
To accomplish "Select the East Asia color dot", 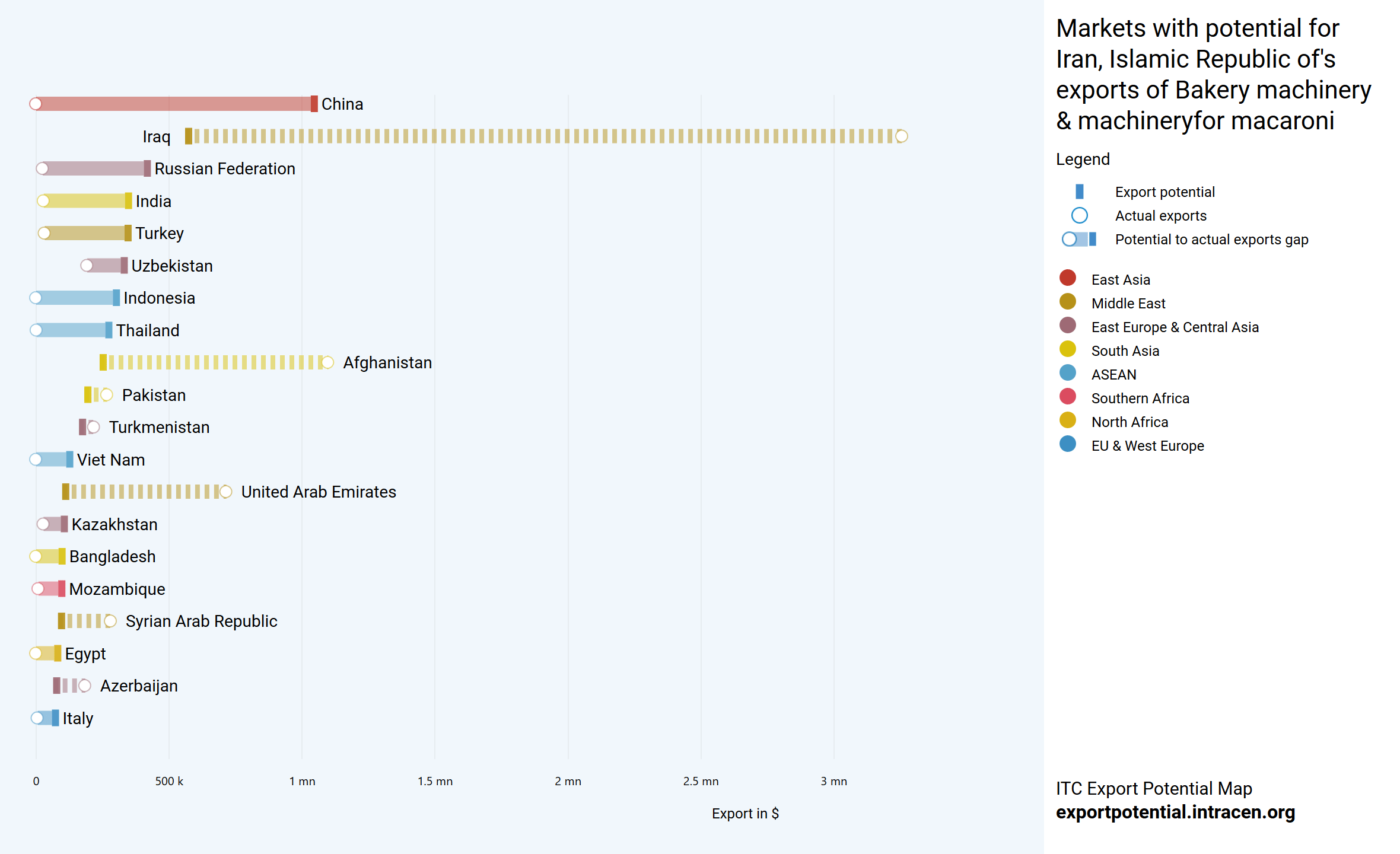I will pyautogui.click(x=1067, y=278).
